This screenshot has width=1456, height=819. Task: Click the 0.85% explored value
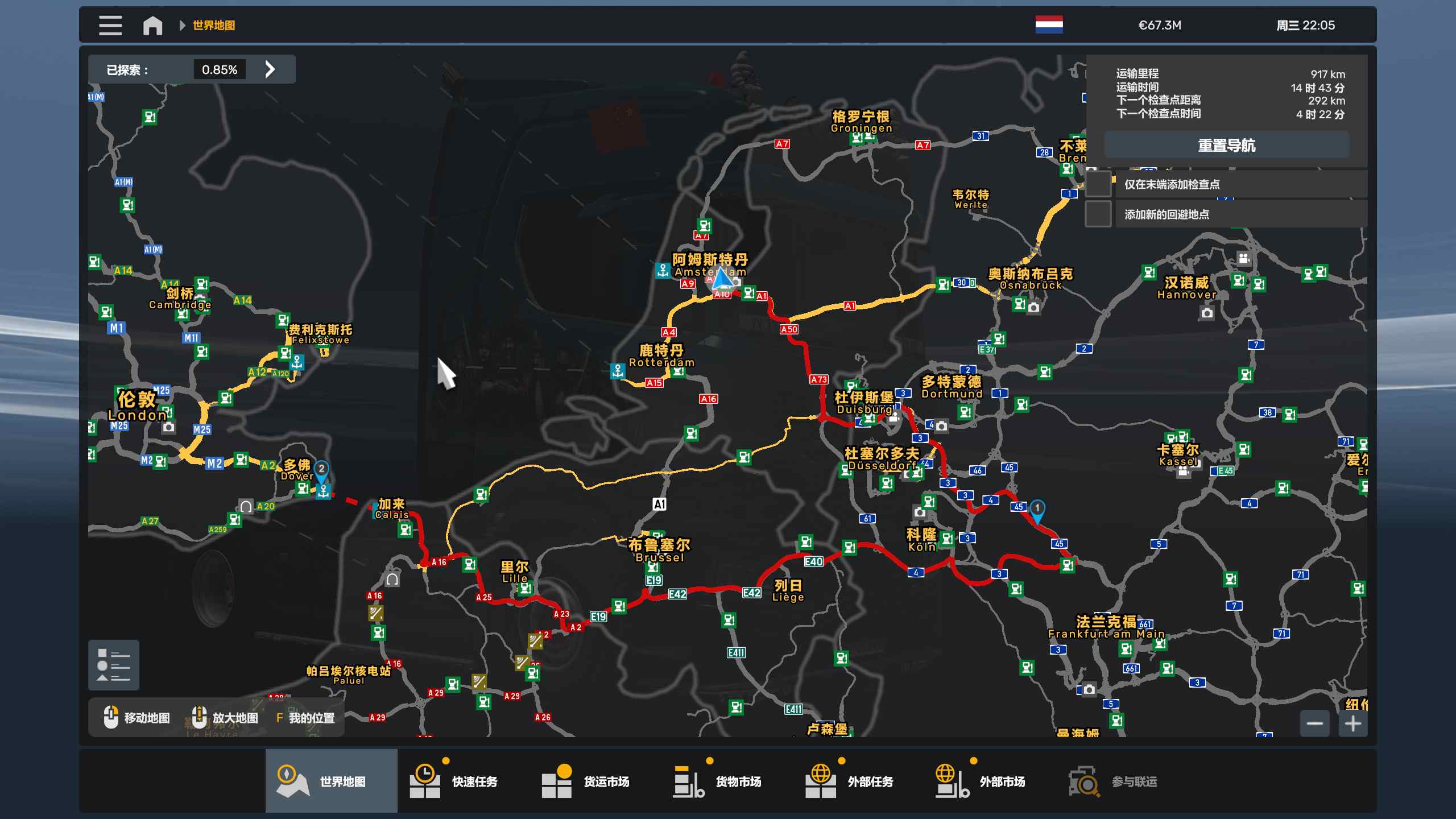pos(220,69)
